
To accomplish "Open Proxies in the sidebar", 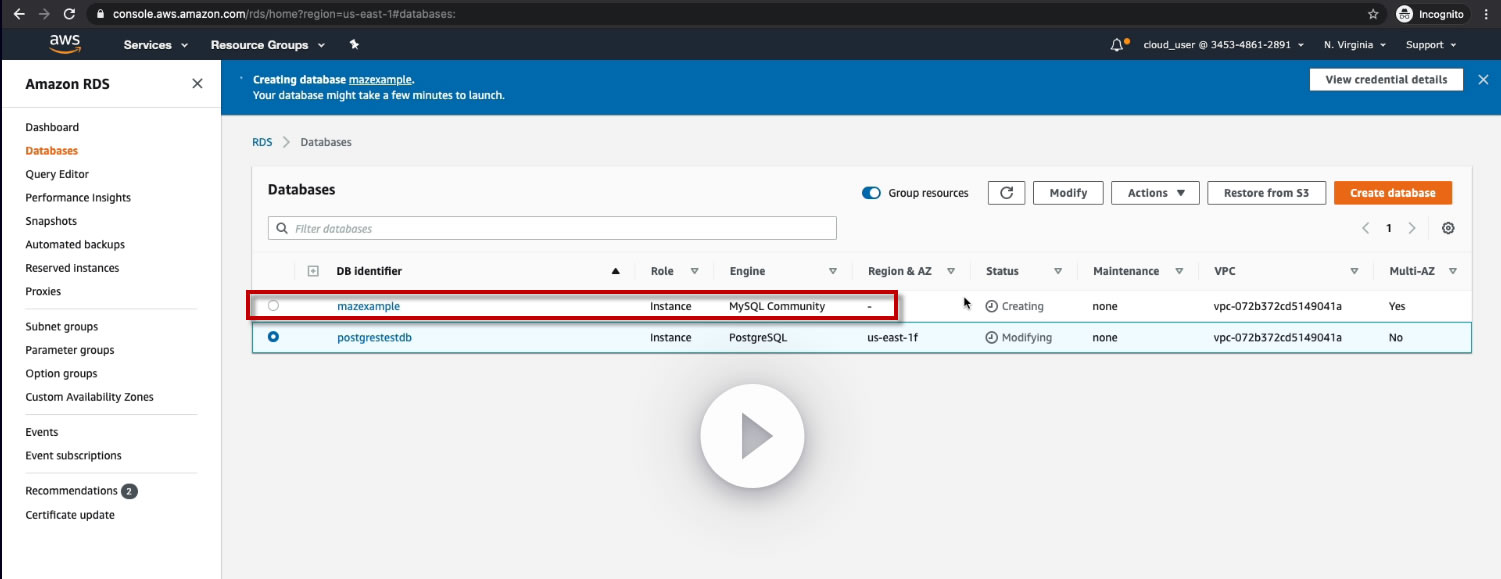I will (x=43, y=291).
